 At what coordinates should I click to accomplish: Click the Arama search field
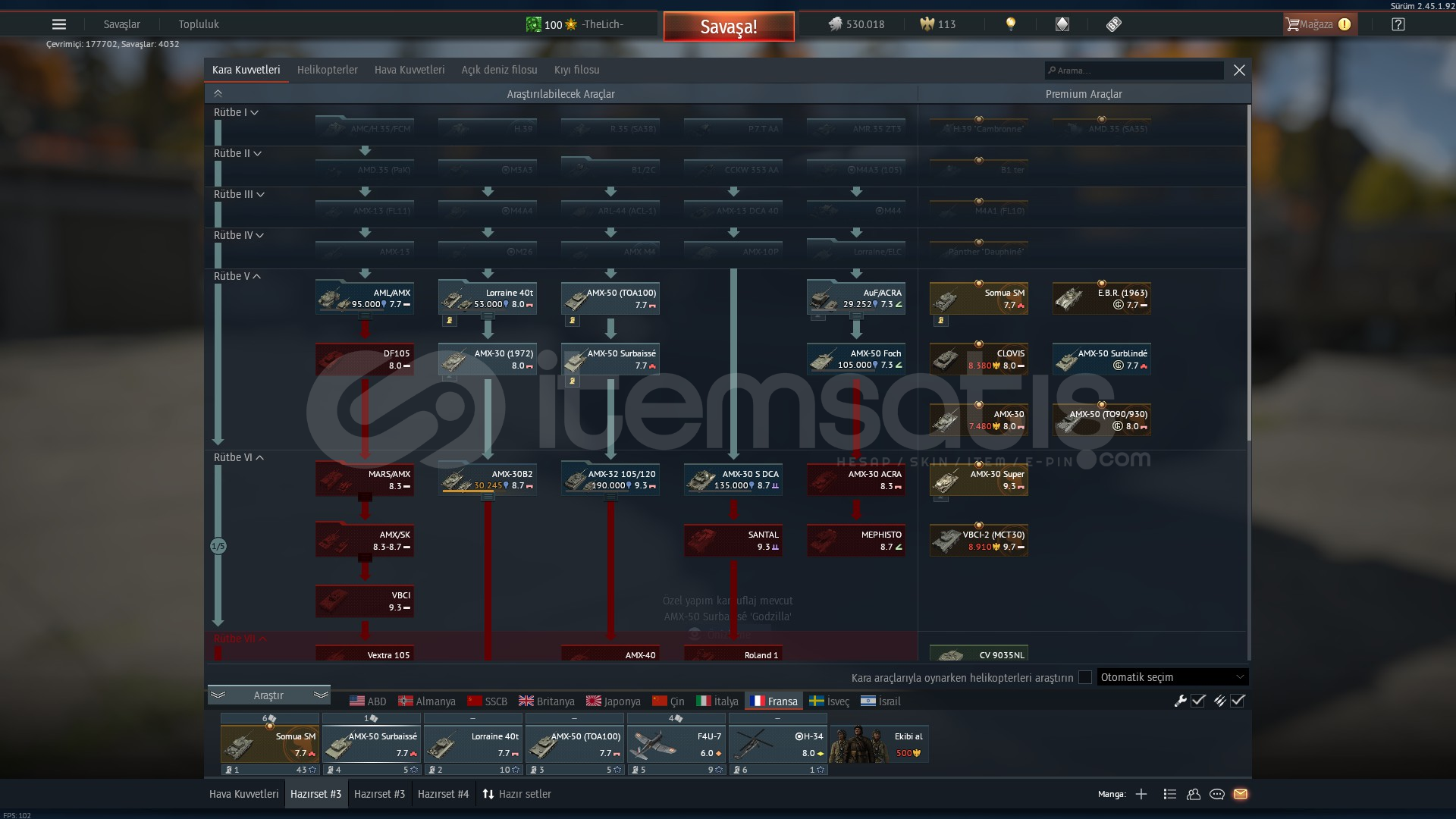[x=1134, y=71]
